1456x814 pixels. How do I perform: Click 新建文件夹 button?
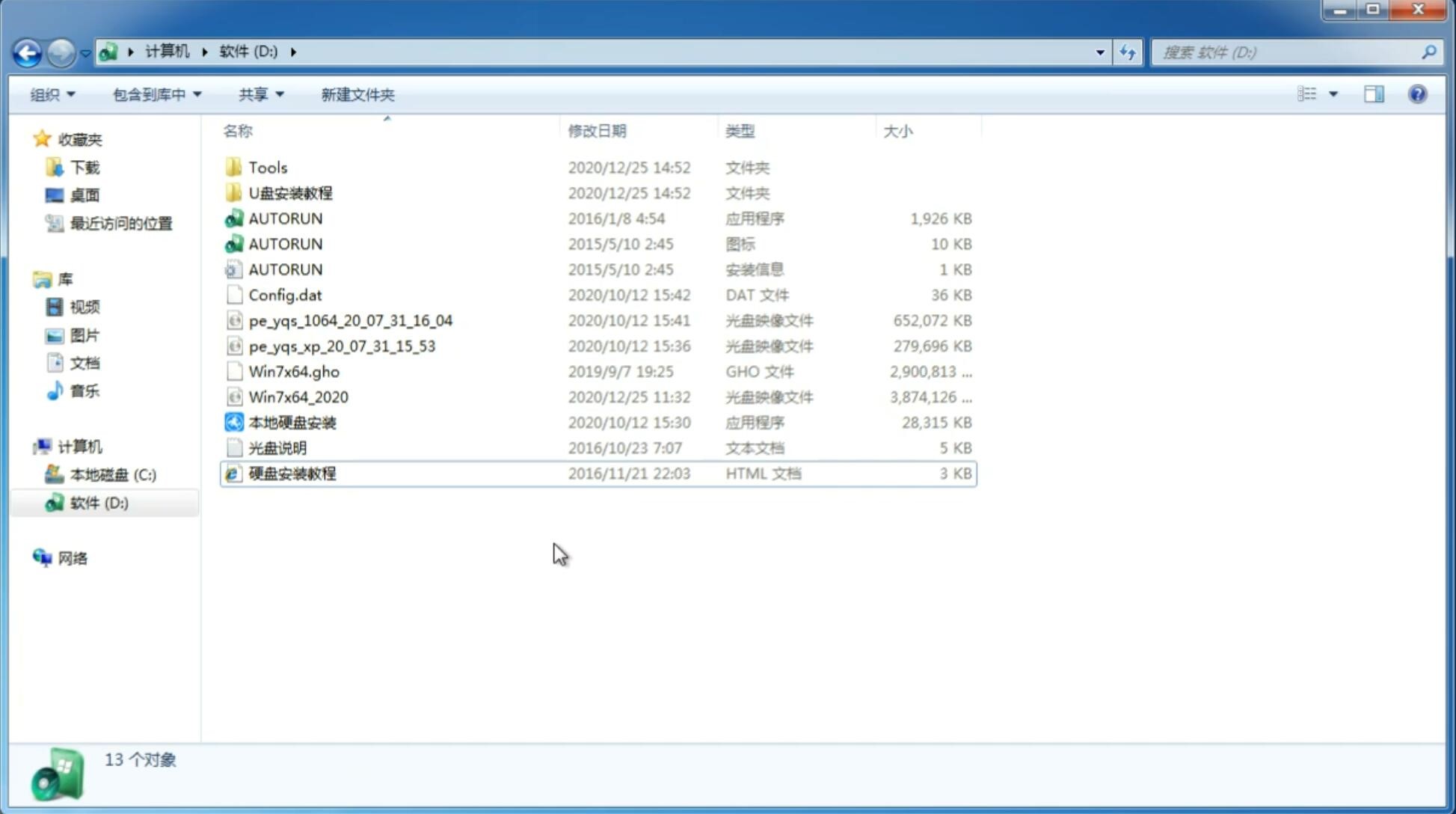(x=358, y=93)
